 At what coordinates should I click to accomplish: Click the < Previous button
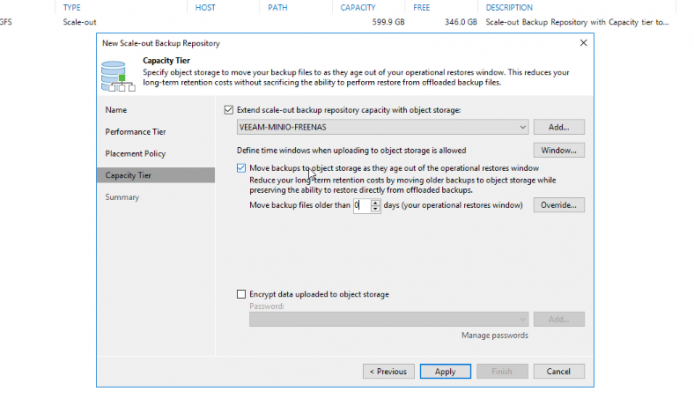(x=389, y=371)
